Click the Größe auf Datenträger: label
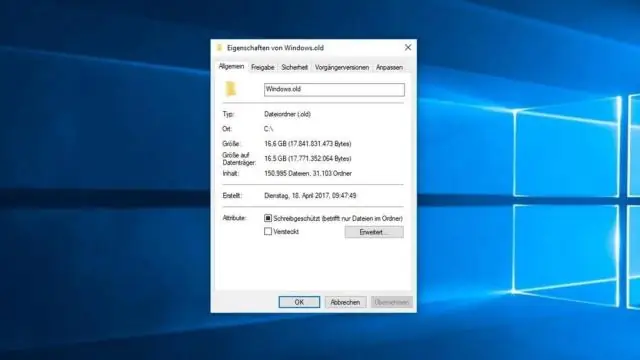 pos(239,159)
